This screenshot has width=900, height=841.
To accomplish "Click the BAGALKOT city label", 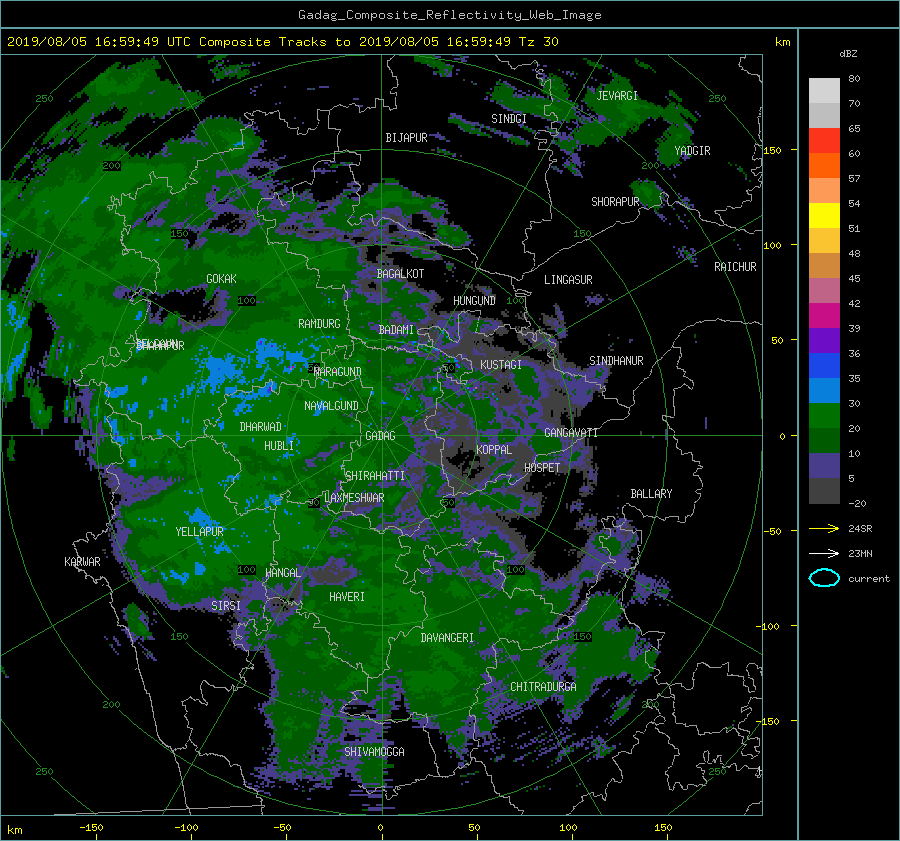I will tap(400, 274).
